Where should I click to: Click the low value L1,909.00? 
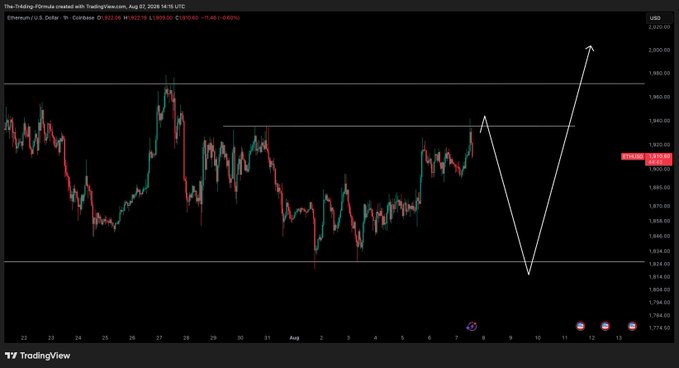[x=161, y=18]
